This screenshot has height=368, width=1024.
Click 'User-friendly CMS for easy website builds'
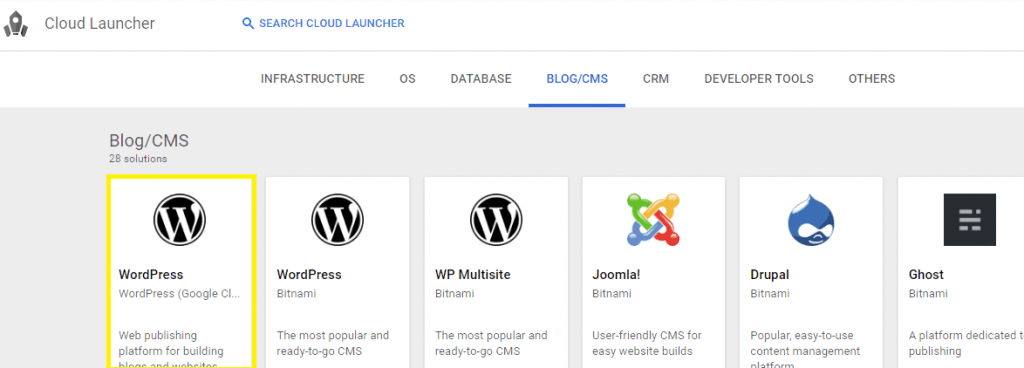click(x=647, y=343)
